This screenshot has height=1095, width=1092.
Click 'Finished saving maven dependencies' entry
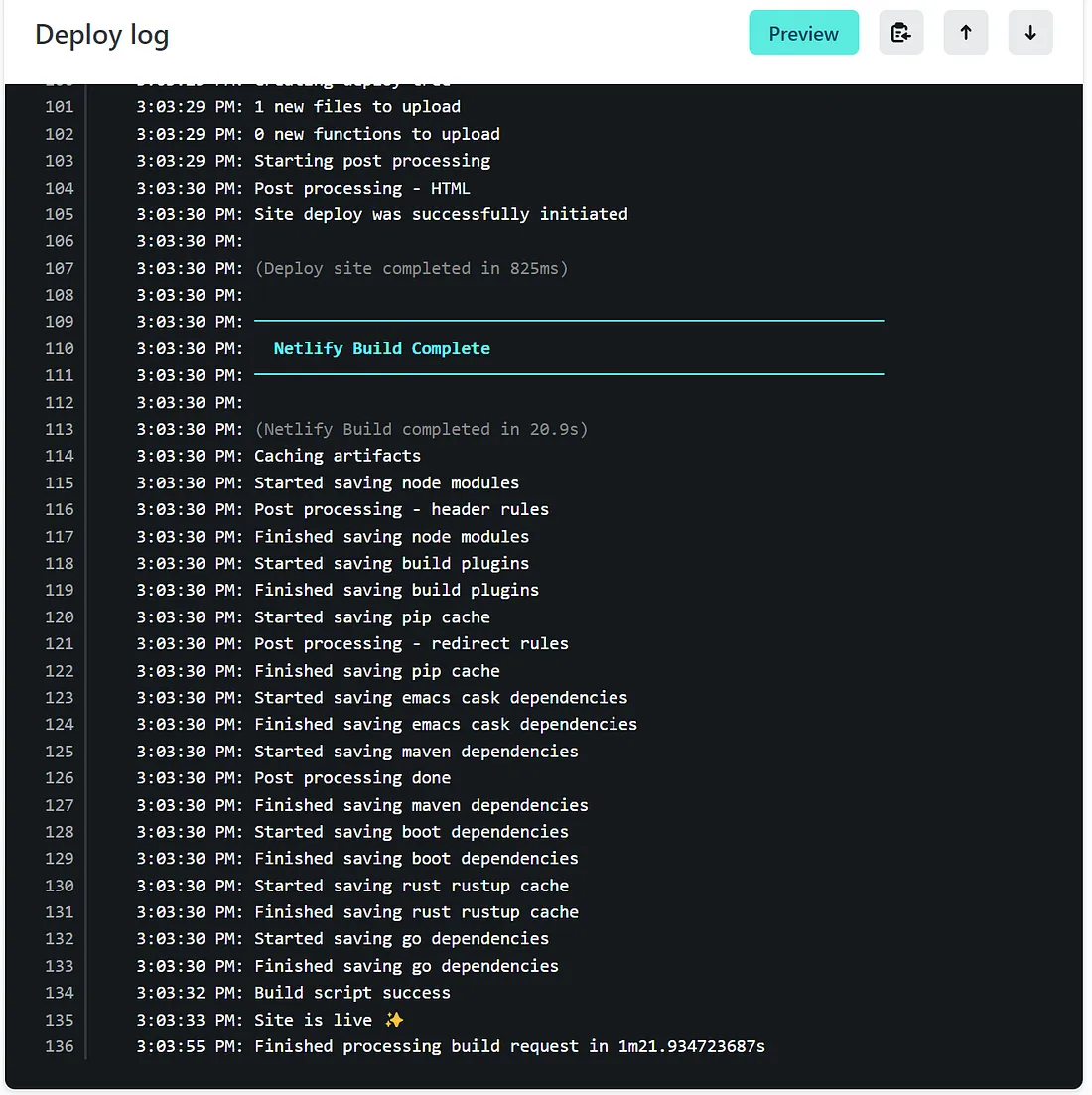(x=421, y=804)
